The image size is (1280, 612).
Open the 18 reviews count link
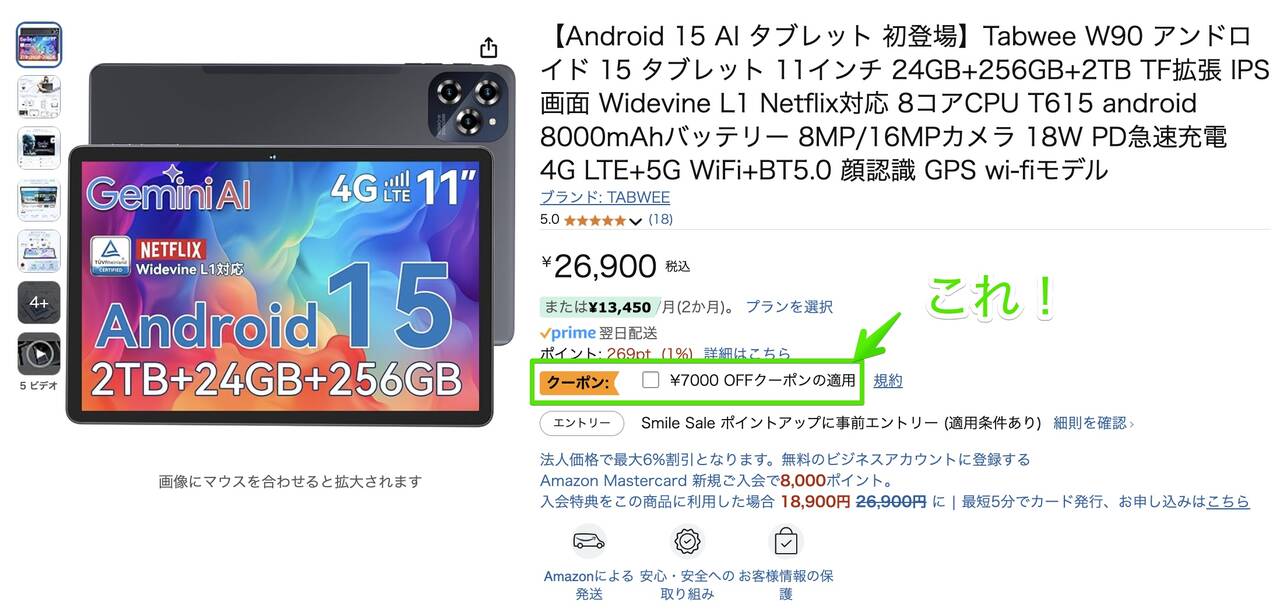pyautogui.click(x=661, y=219)
